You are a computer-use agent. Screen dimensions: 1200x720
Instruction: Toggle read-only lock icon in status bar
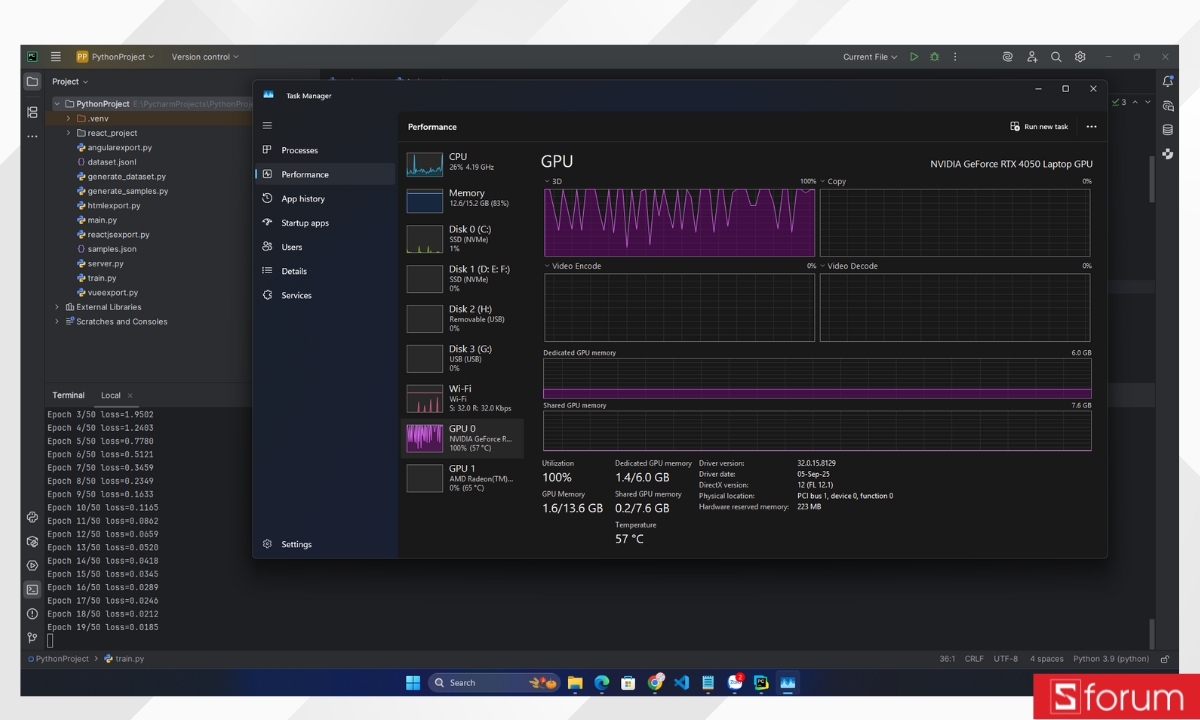(x=1164, y=659)
